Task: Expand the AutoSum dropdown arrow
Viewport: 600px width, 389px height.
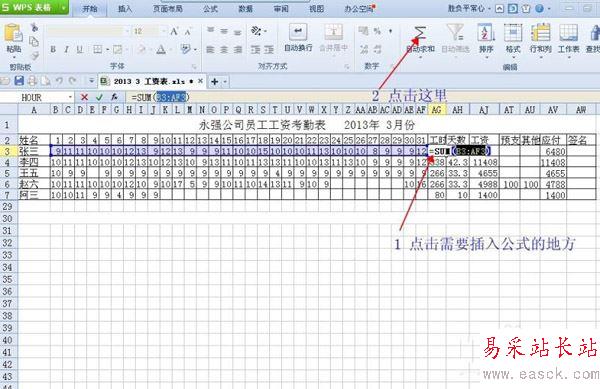Action: coord(420,57)
